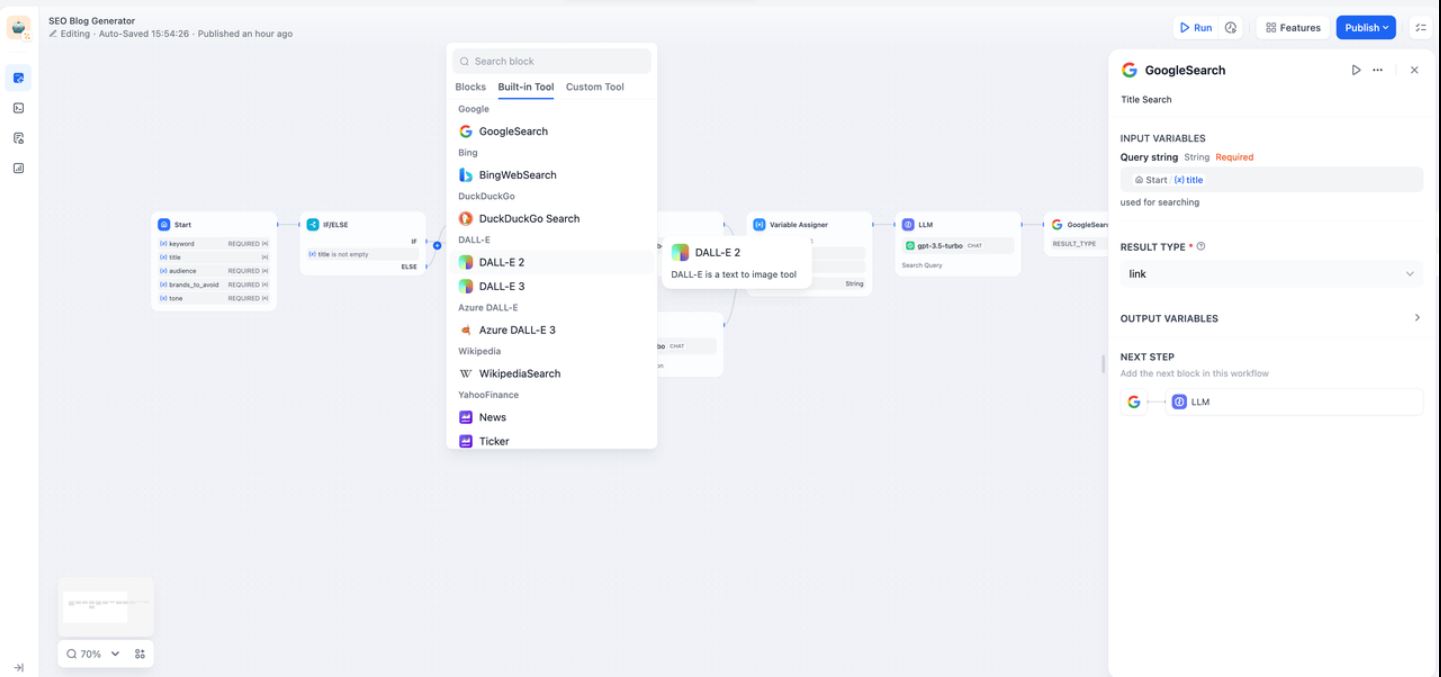Open the 70% zoom level dropdown
The width and height of the screenshot is (1441, 677).
pyautogui.click(x=92, y=654)
